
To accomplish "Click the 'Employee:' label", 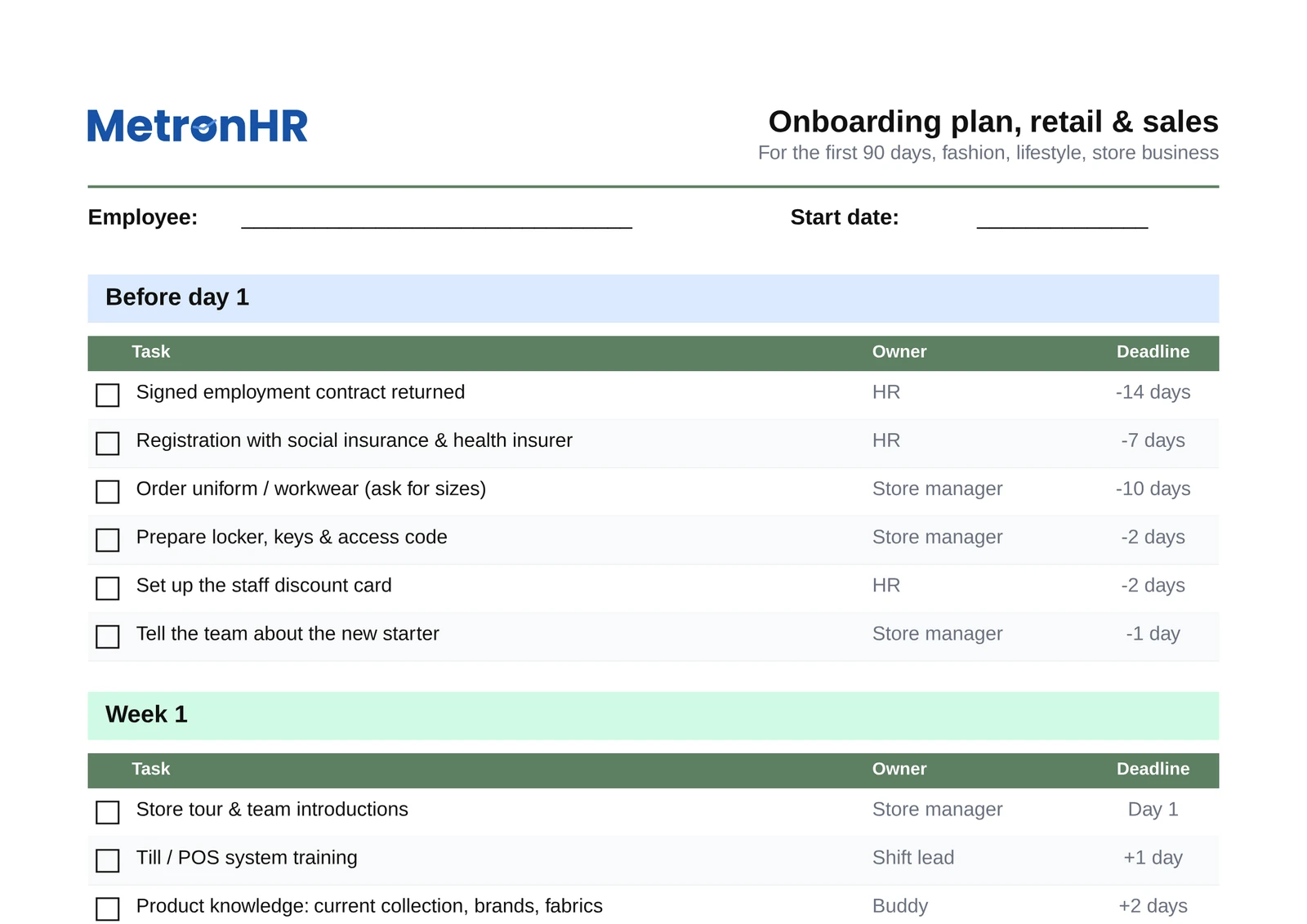I will [143, 217].
